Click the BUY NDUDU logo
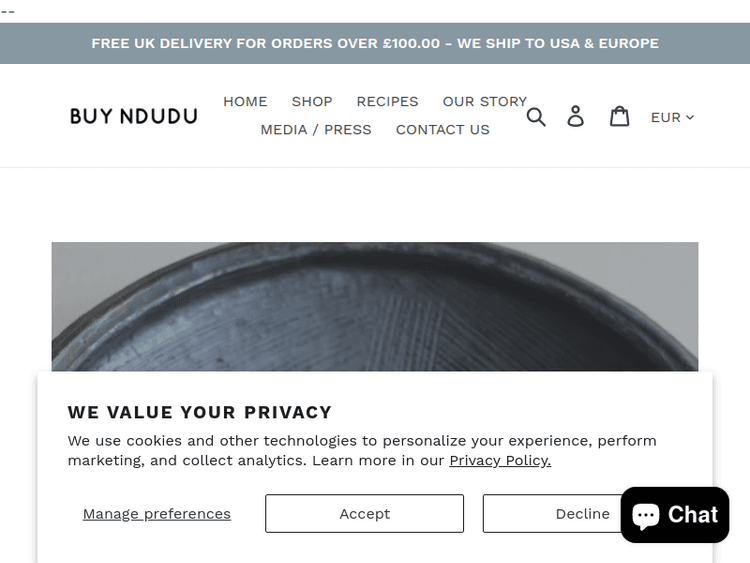Viewport: 750px width, 563px height. pyautogui.click(x=134, y=116)
